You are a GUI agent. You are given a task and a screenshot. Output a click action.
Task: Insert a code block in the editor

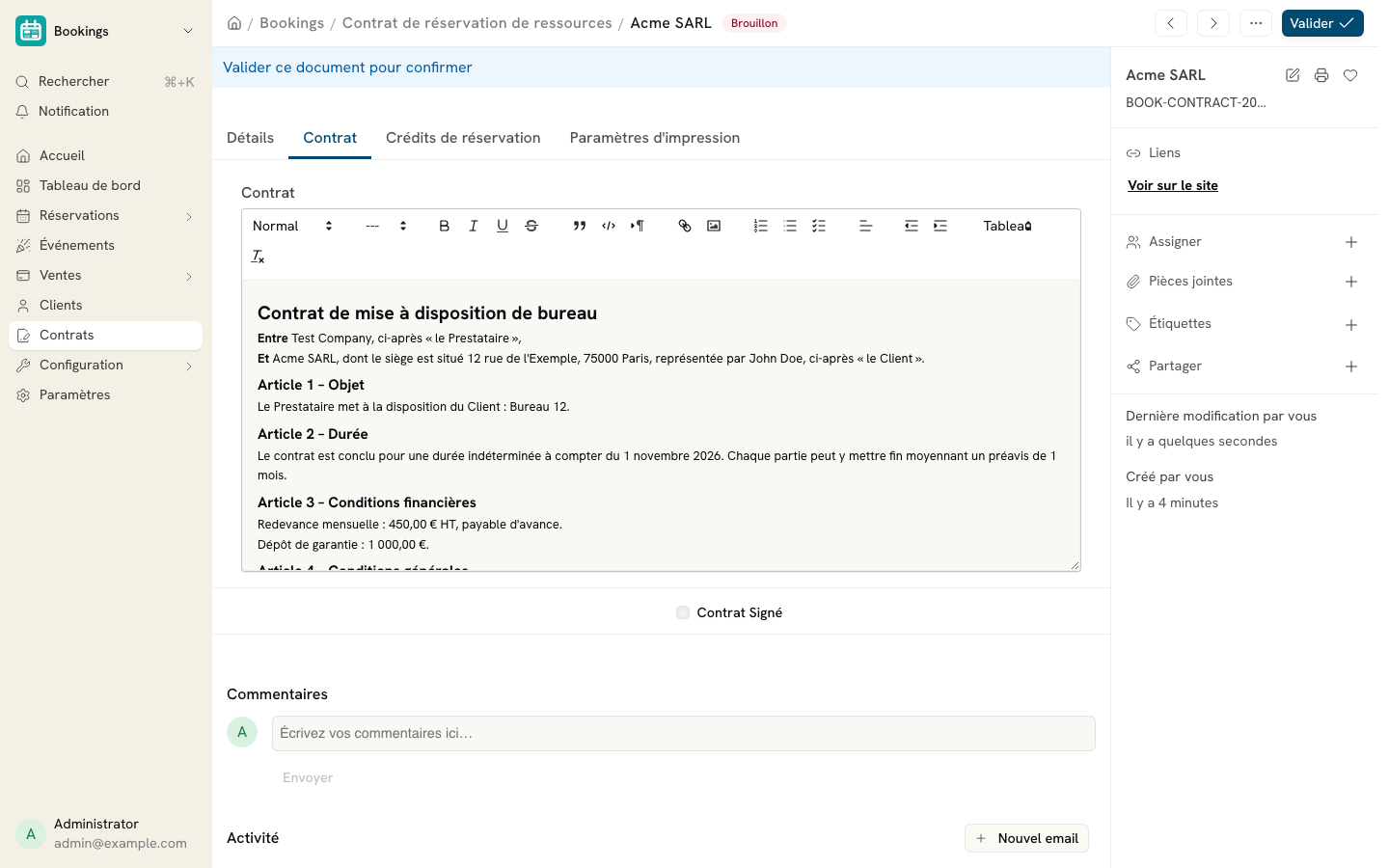[x=608, y=226]
